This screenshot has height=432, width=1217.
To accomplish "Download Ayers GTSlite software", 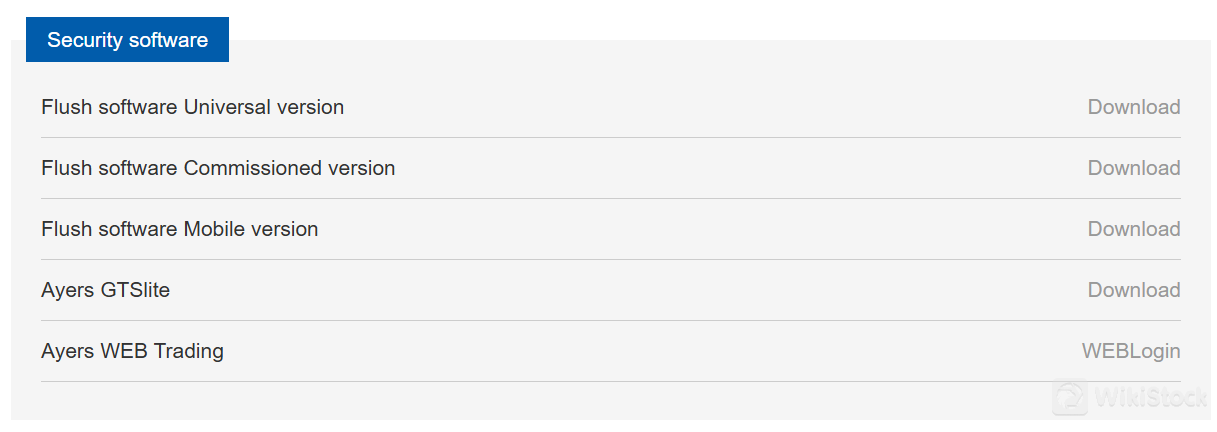I will [x=1134, y=290].
